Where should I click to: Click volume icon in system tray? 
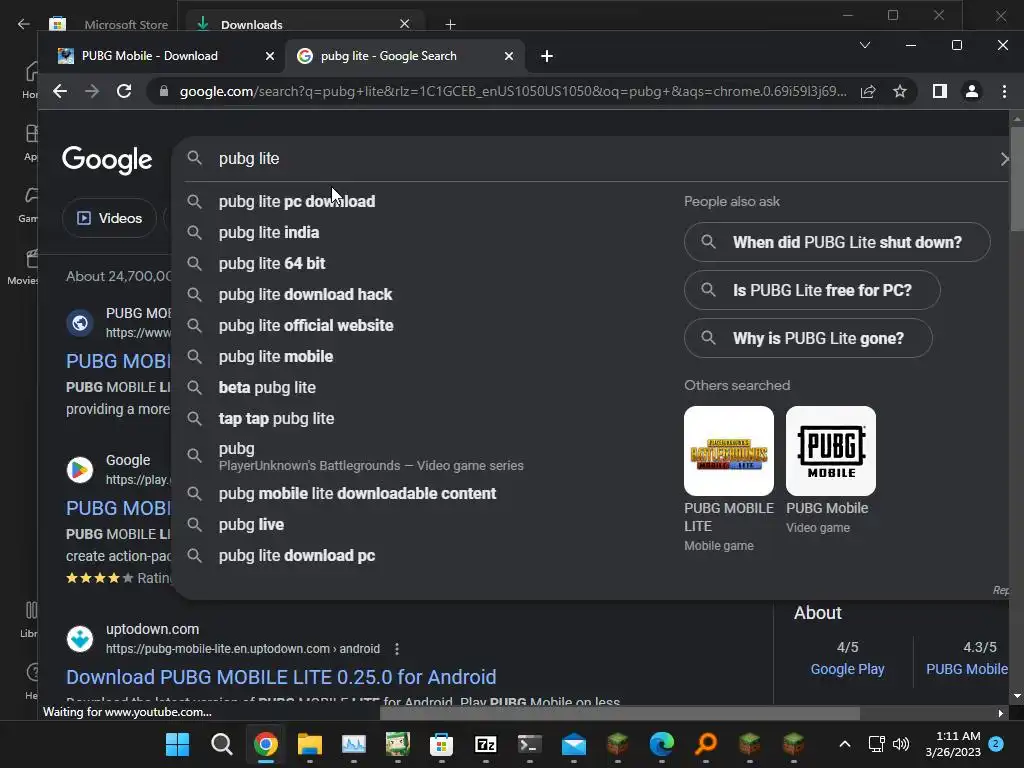[901, 744]
